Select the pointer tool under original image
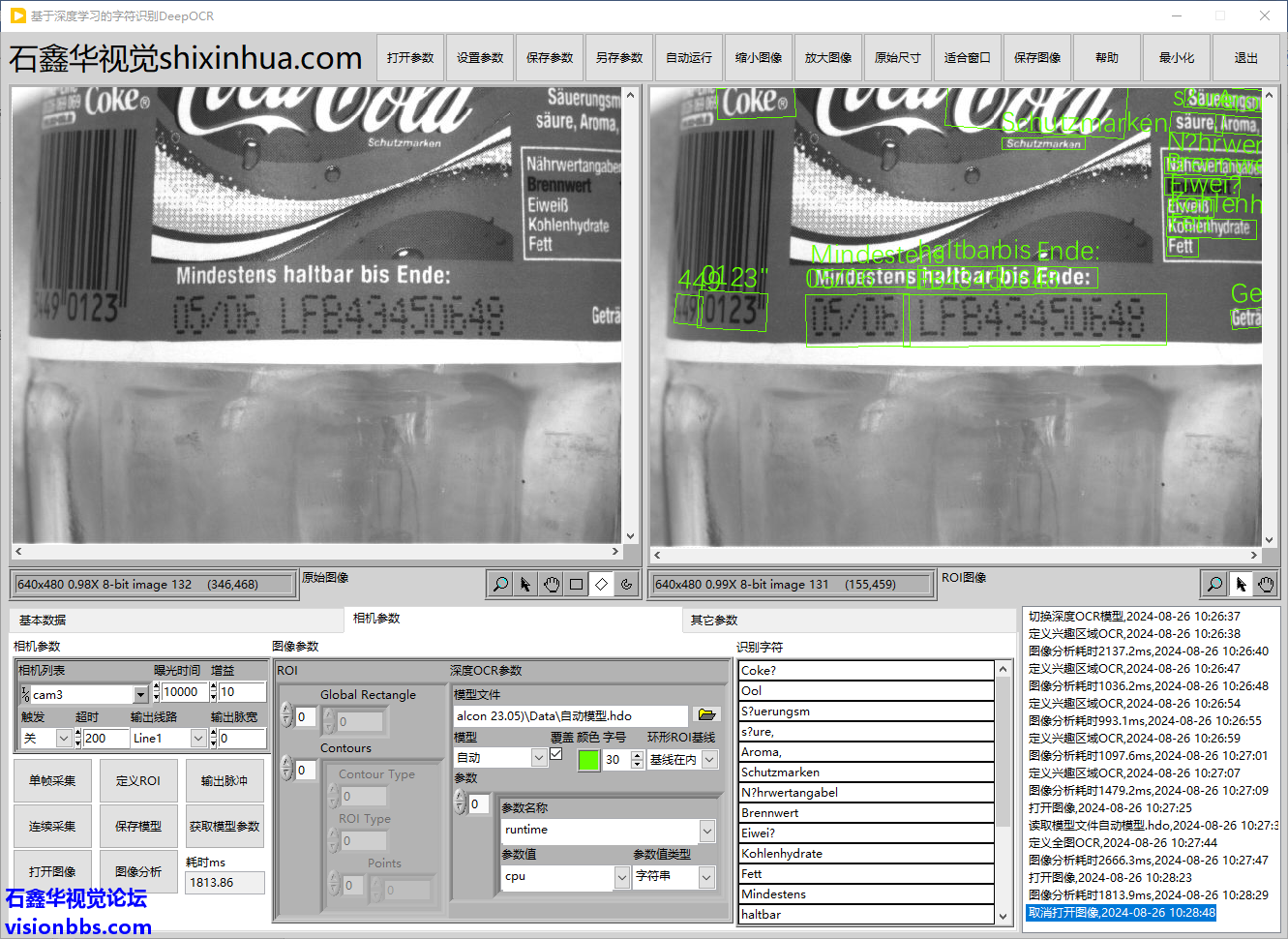Viewport: 1288px width, 939px height. pos(525,584)
